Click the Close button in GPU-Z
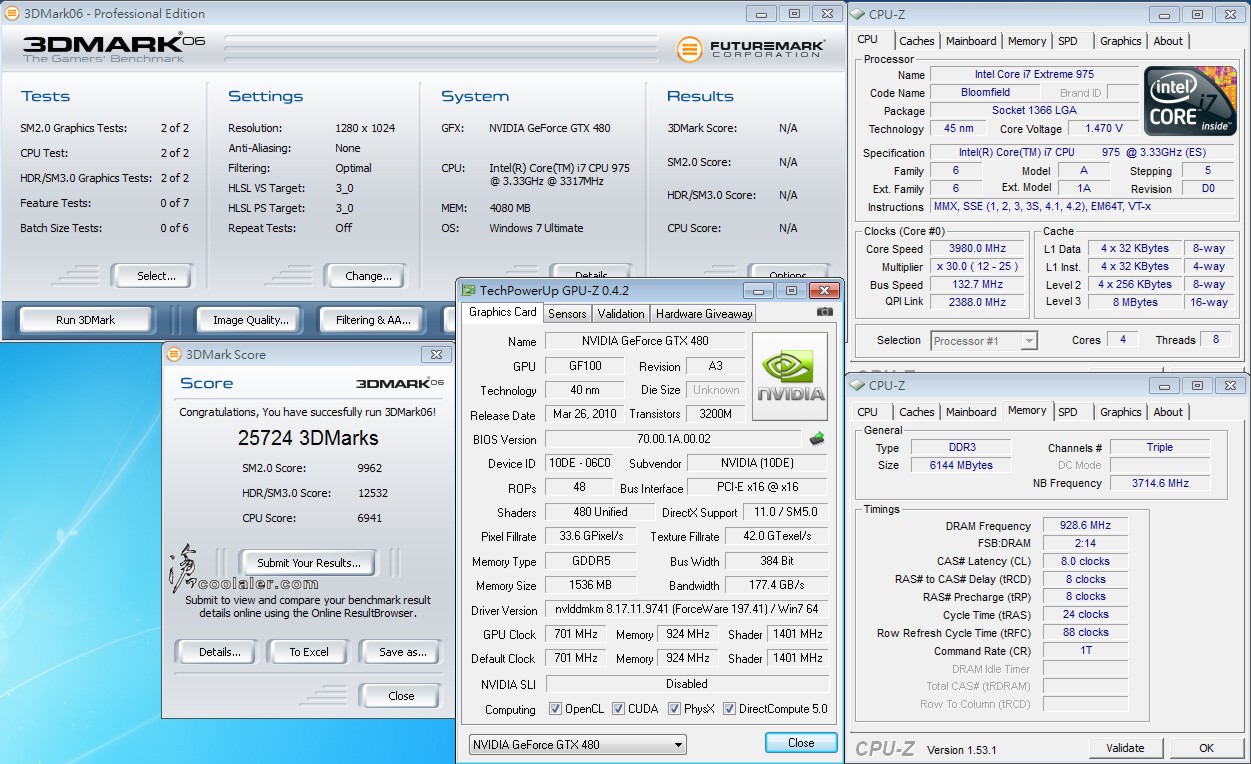 801,743
